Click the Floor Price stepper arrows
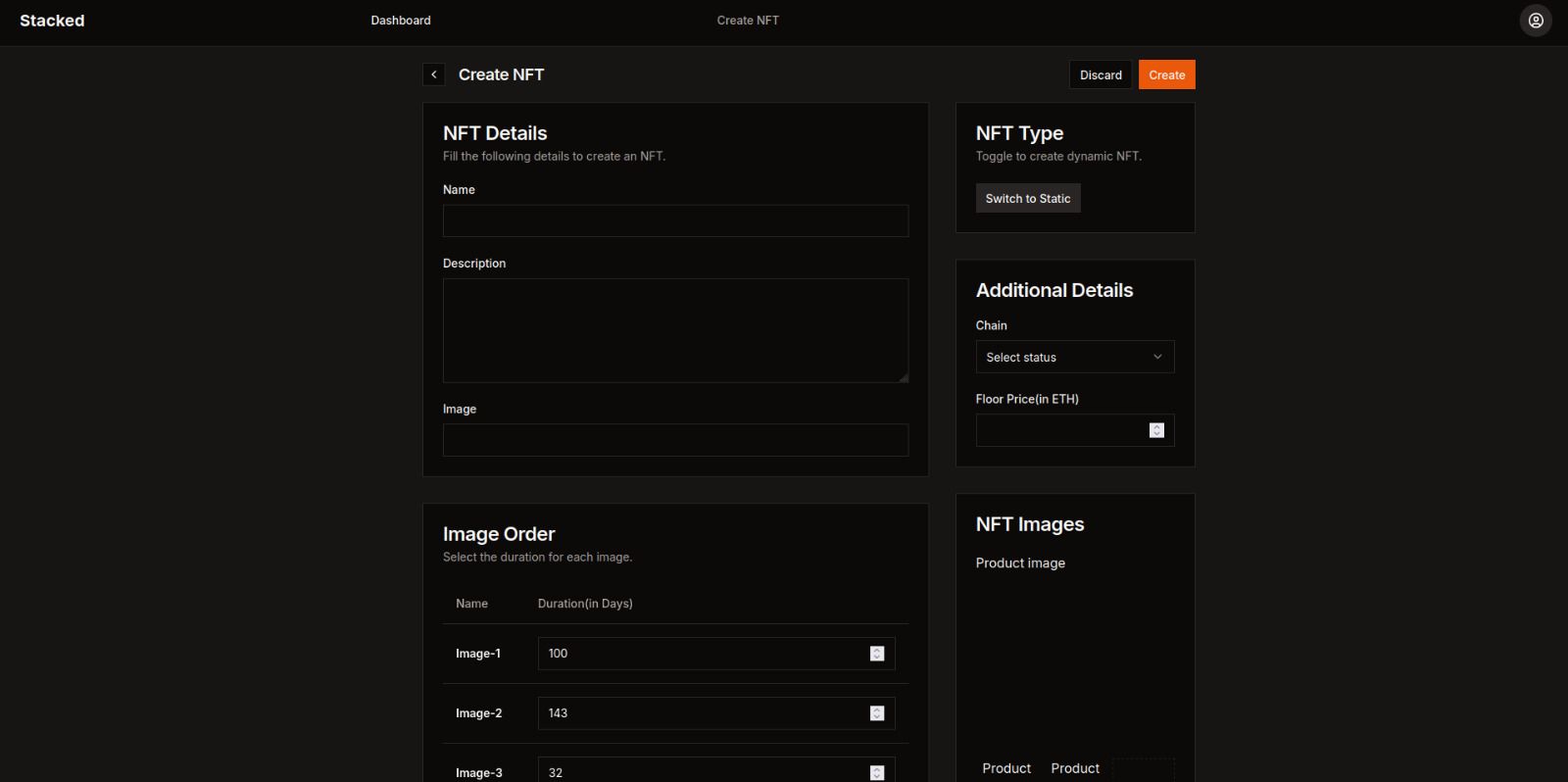The height and width of the screenshot is (782, 1568). 1156,430
